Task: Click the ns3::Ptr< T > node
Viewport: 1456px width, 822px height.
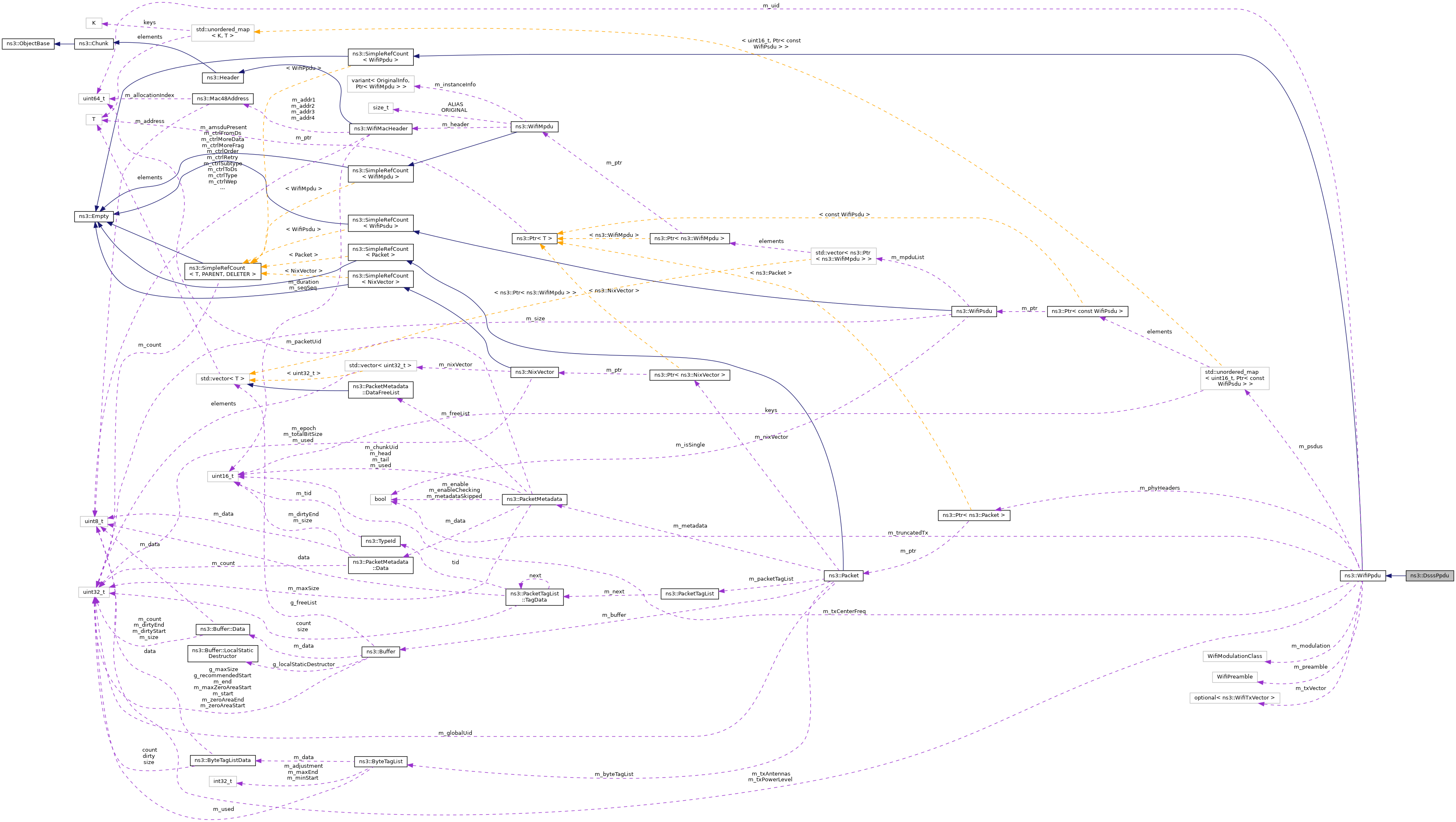Action: click(534, 239)
